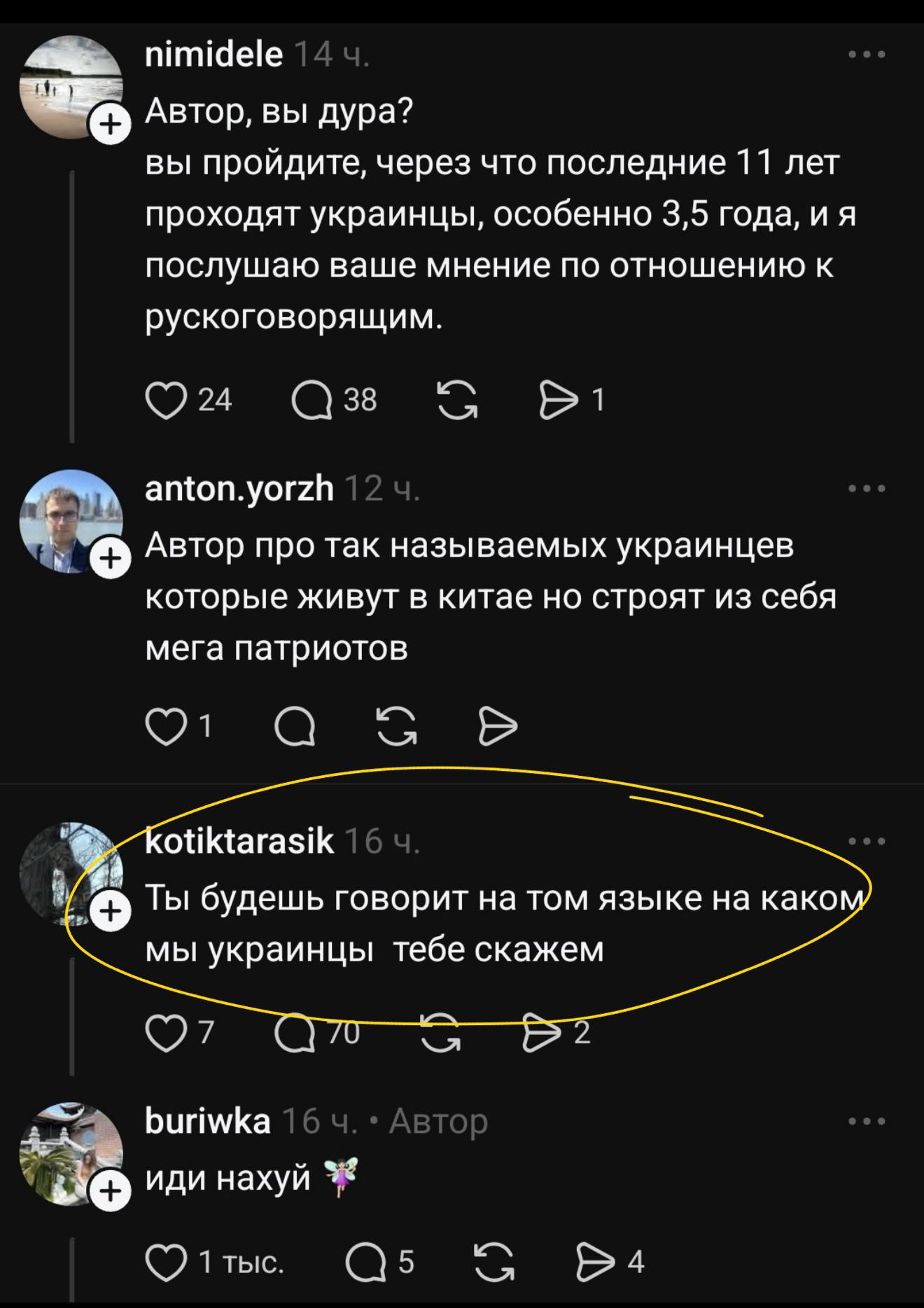The height and width of the screenshot is (1308, 924).
Task: Follow anton.yorzh via plus badge
Action: click(x=108, y=557)
